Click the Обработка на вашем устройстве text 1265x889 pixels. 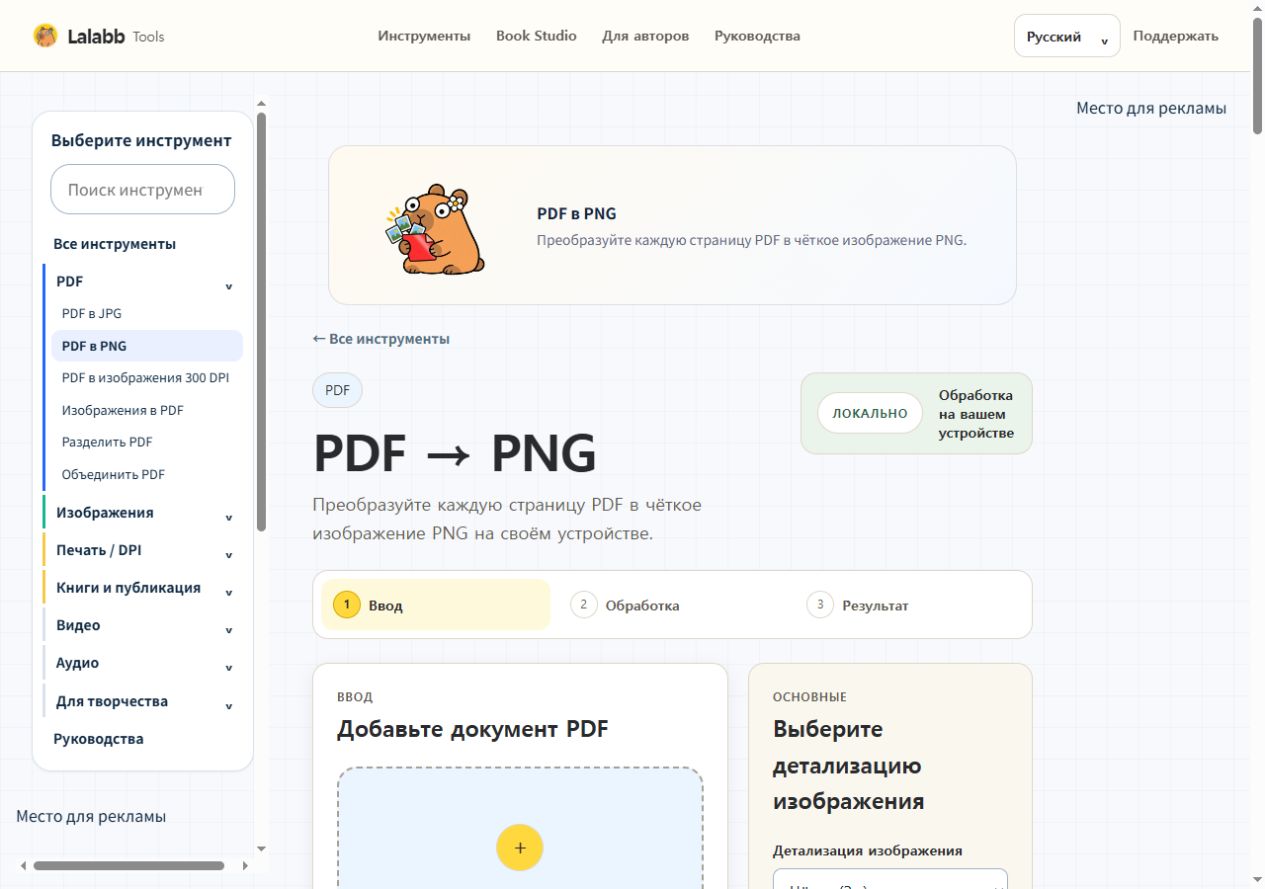click(976, 414)
